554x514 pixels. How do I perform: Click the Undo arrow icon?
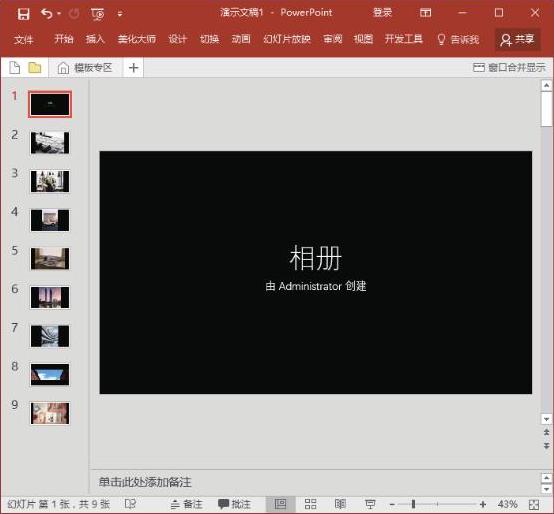[x=46, y=14]
